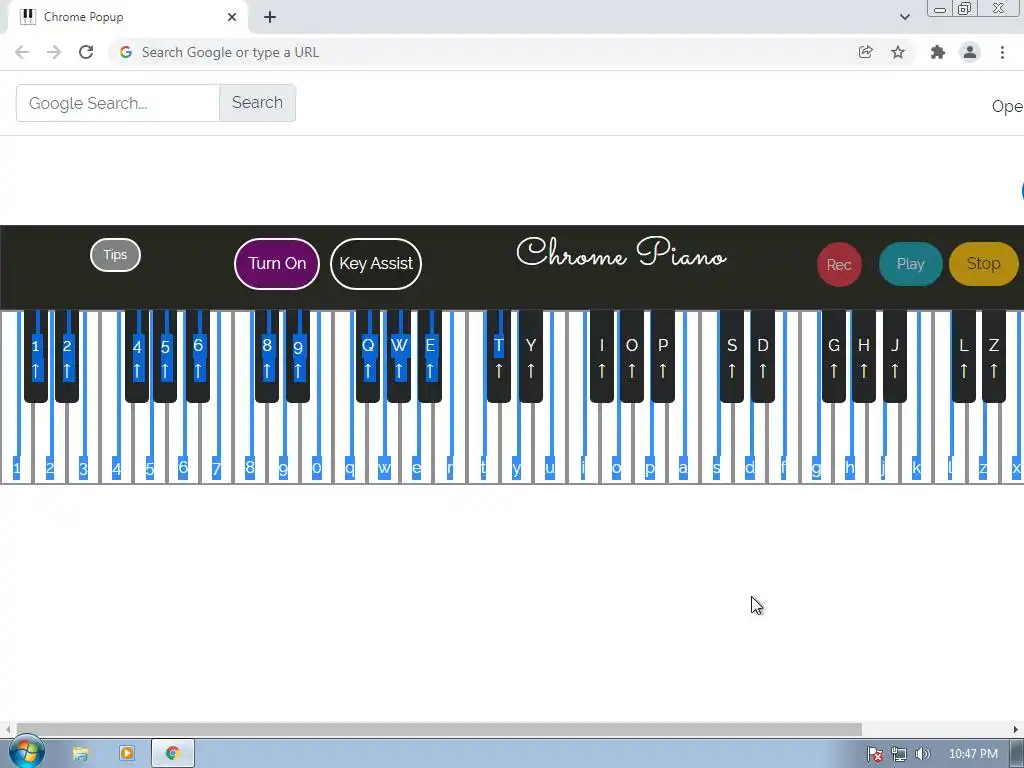The width and height of the screenshot is (1024, 768).
Task: Open a new tab with the plus icon
Action: pos(270,17)
